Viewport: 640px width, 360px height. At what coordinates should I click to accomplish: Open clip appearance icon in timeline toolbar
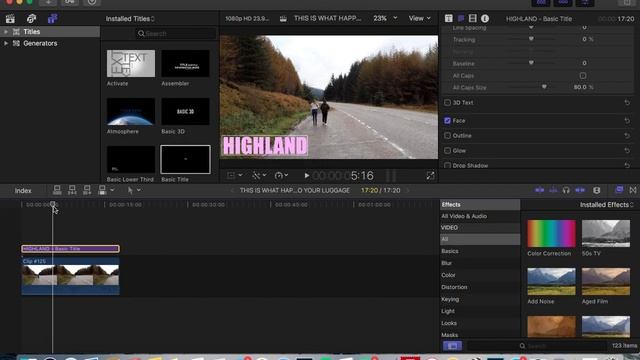(x=597, y=190)
